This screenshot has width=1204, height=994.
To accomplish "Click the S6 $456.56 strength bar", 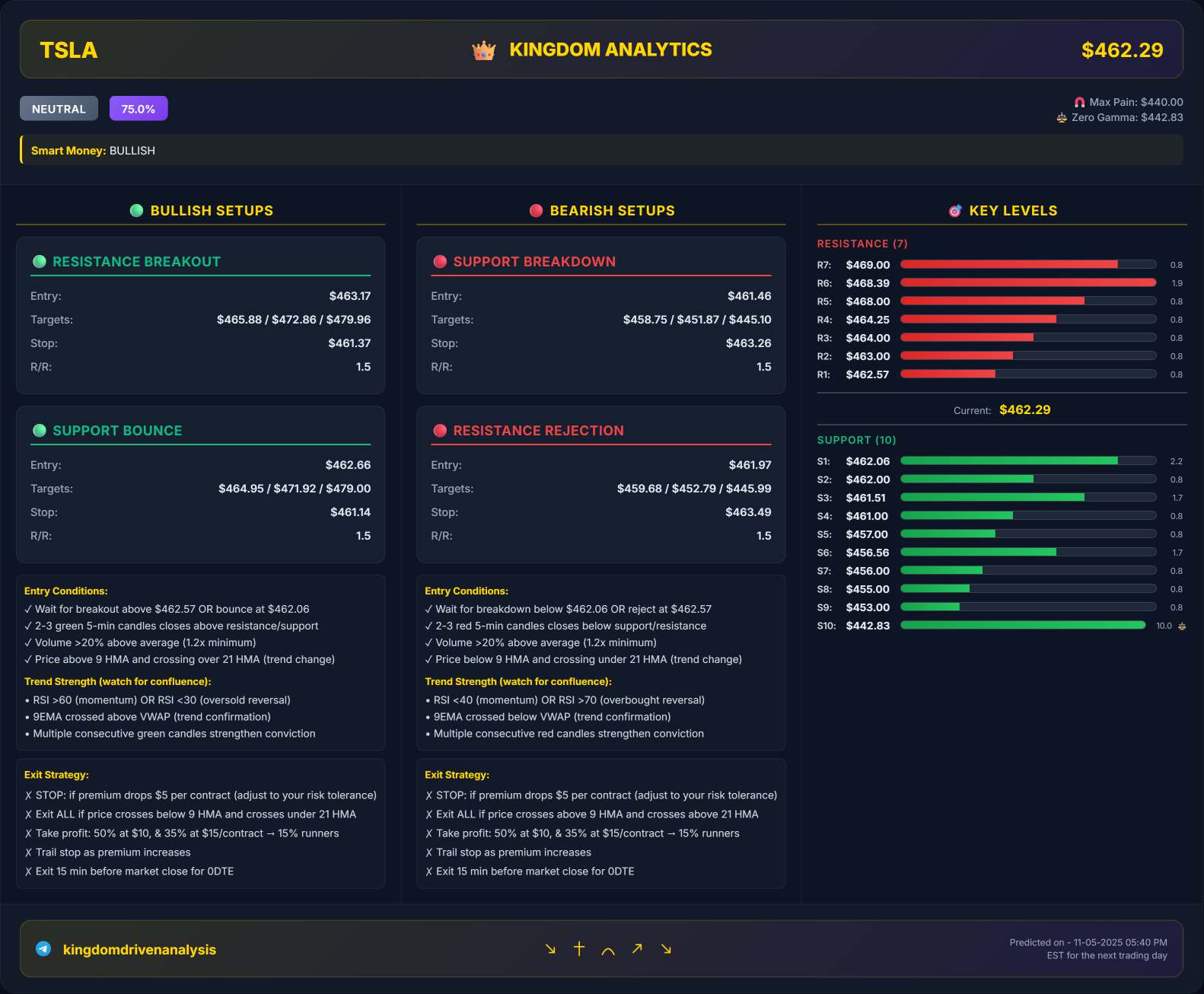I will point(1028,553).
